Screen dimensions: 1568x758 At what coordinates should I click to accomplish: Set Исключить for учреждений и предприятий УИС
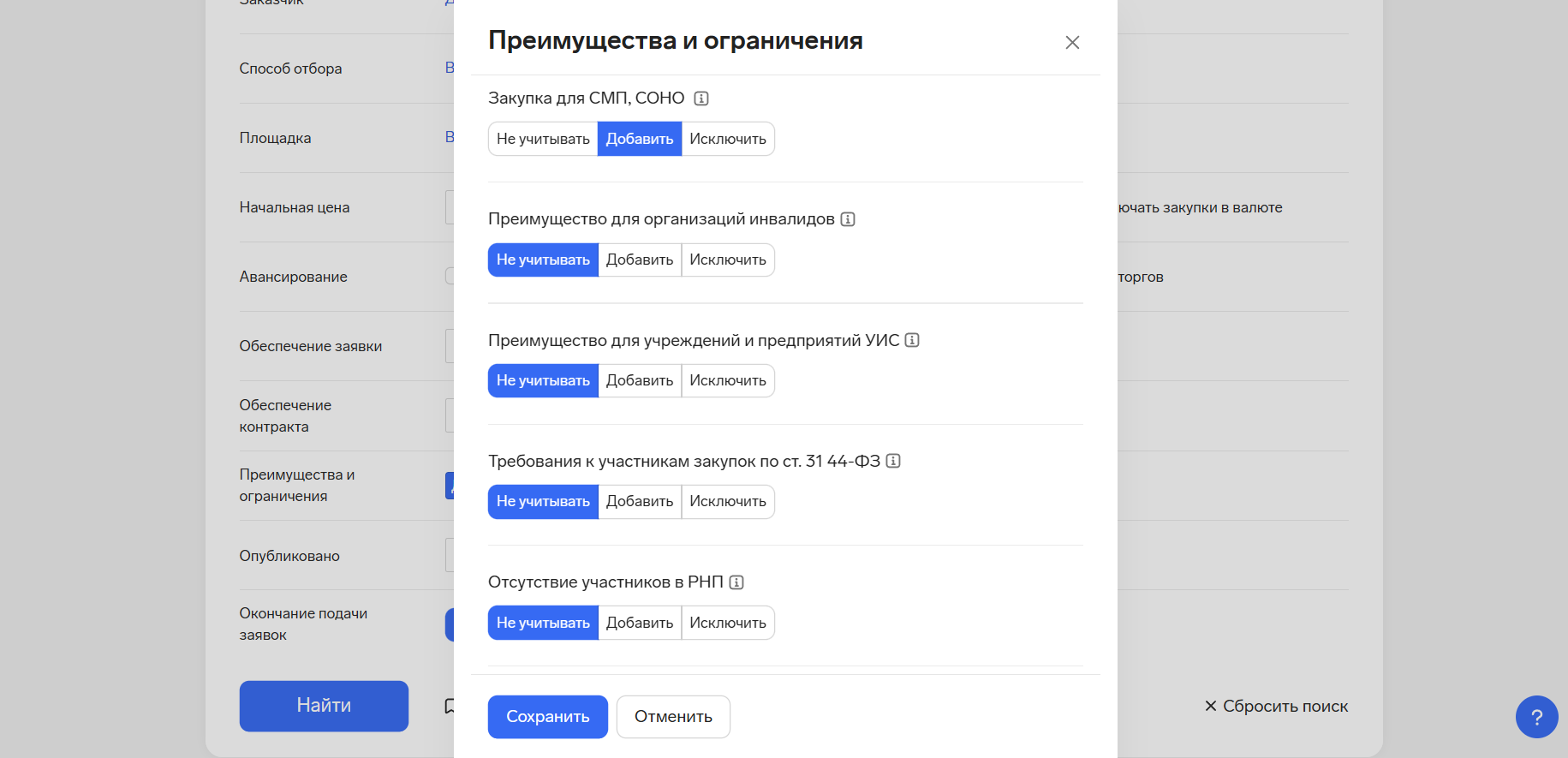coord(728,380)
